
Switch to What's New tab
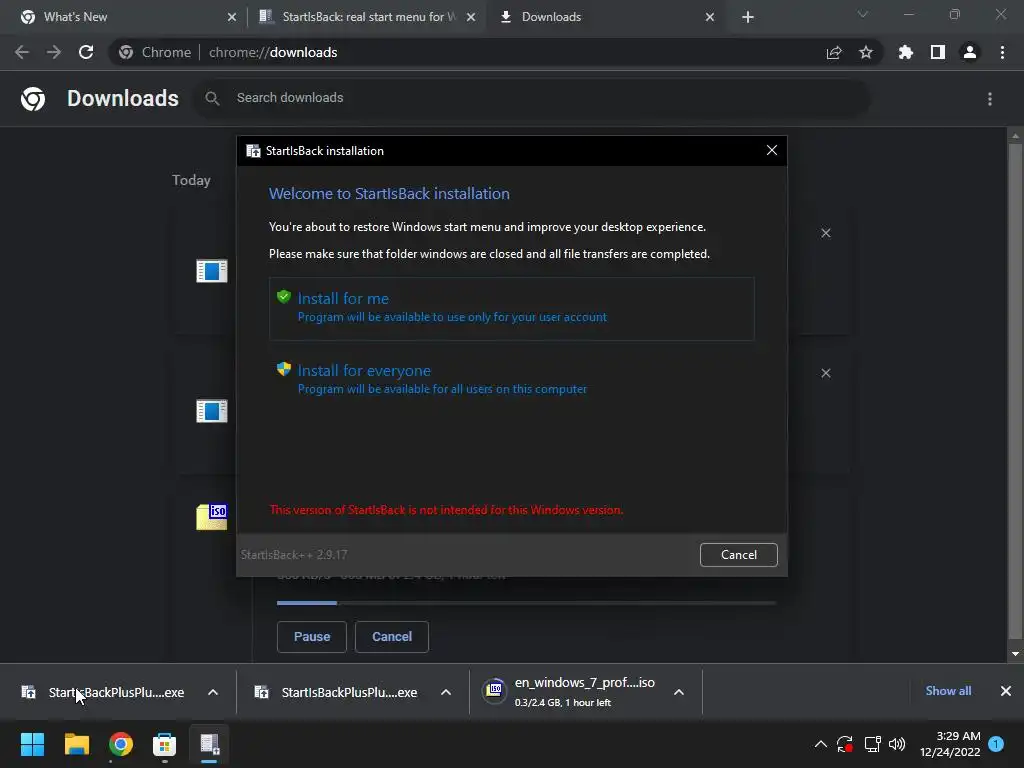(x=124, y=17)
